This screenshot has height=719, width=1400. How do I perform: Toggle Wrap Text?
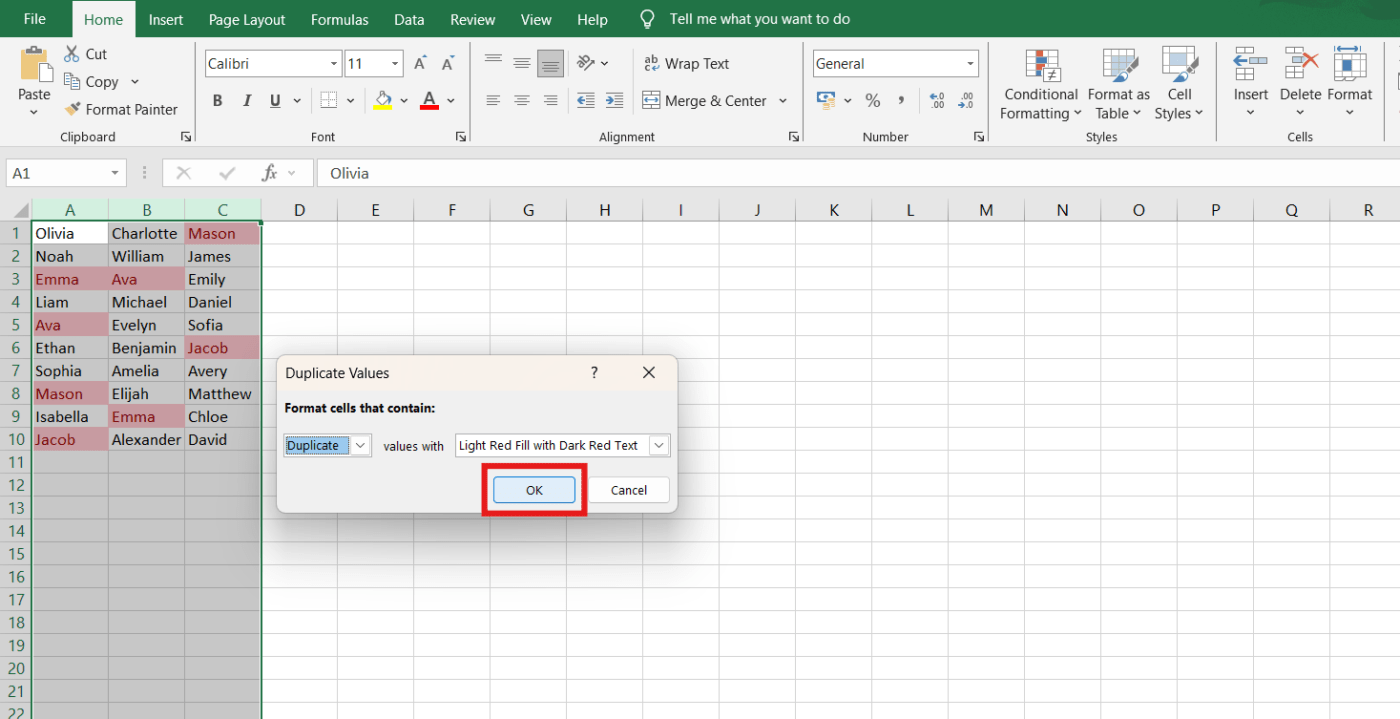(686, 63)
